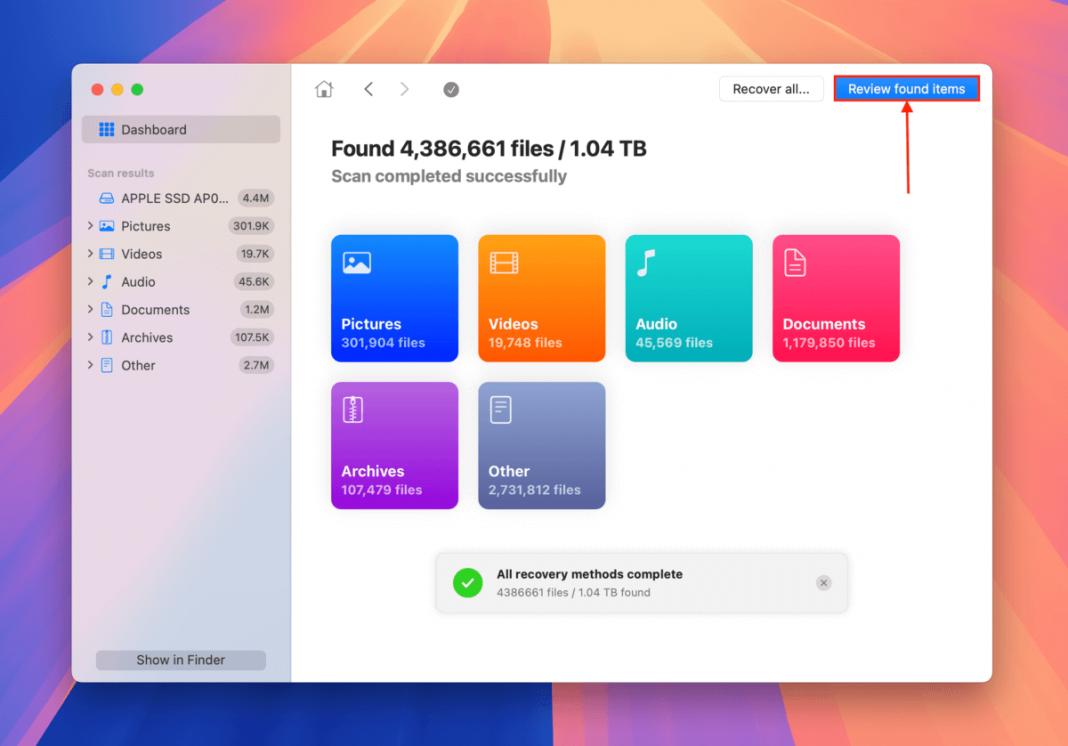
Task: Select the checkmark session icon in toolbar
Action: 451,88
